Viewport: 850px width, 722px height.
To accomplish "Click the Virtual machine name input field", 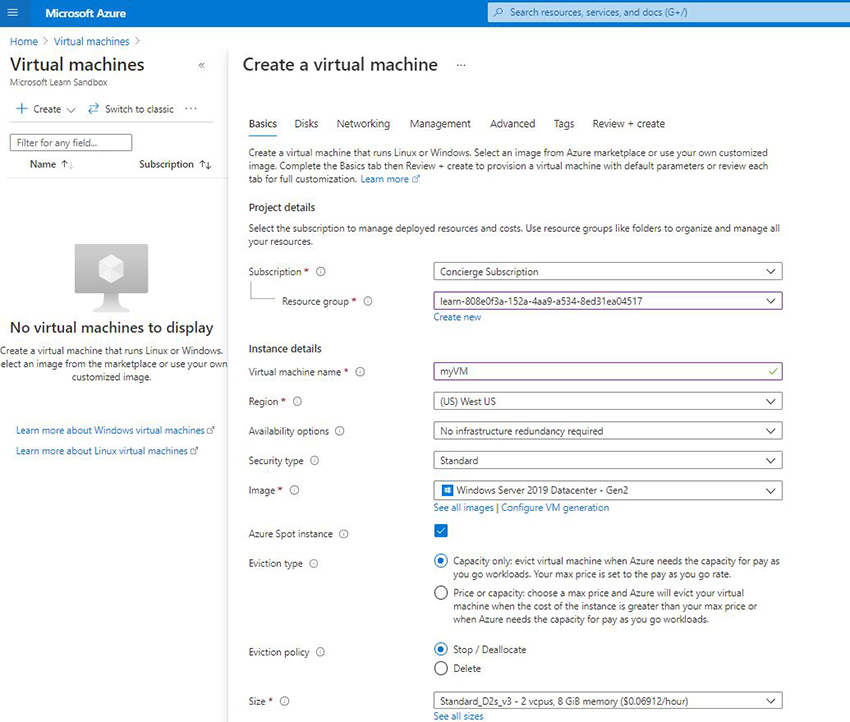I will [x=600, y=370].
